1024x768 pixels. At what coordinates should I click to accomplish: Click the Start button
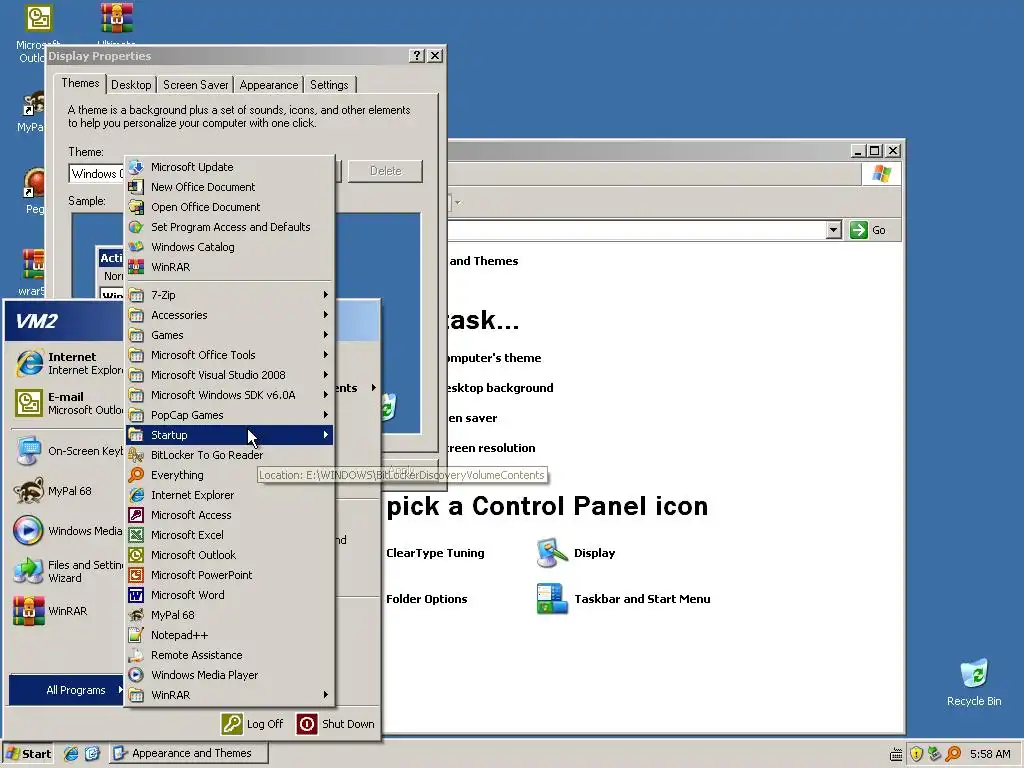pos(28,754)
